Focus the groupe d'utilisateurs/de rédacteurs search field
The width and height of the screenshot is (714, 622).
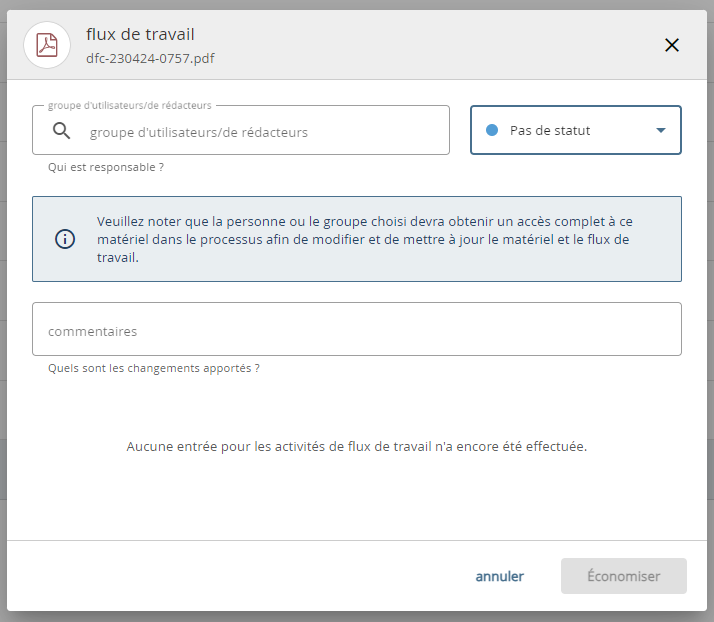[260, 132]
